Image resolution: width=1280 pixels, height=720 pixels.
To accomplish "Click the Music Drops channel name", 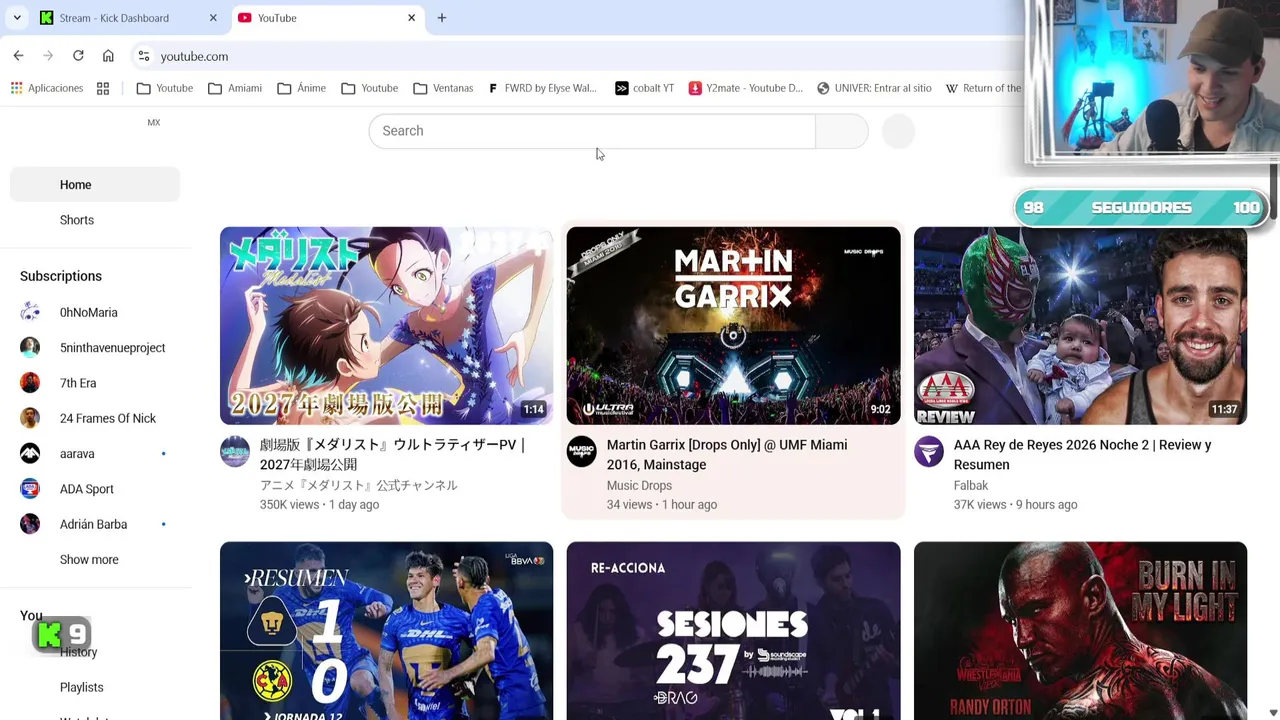I will pos(639,486).
